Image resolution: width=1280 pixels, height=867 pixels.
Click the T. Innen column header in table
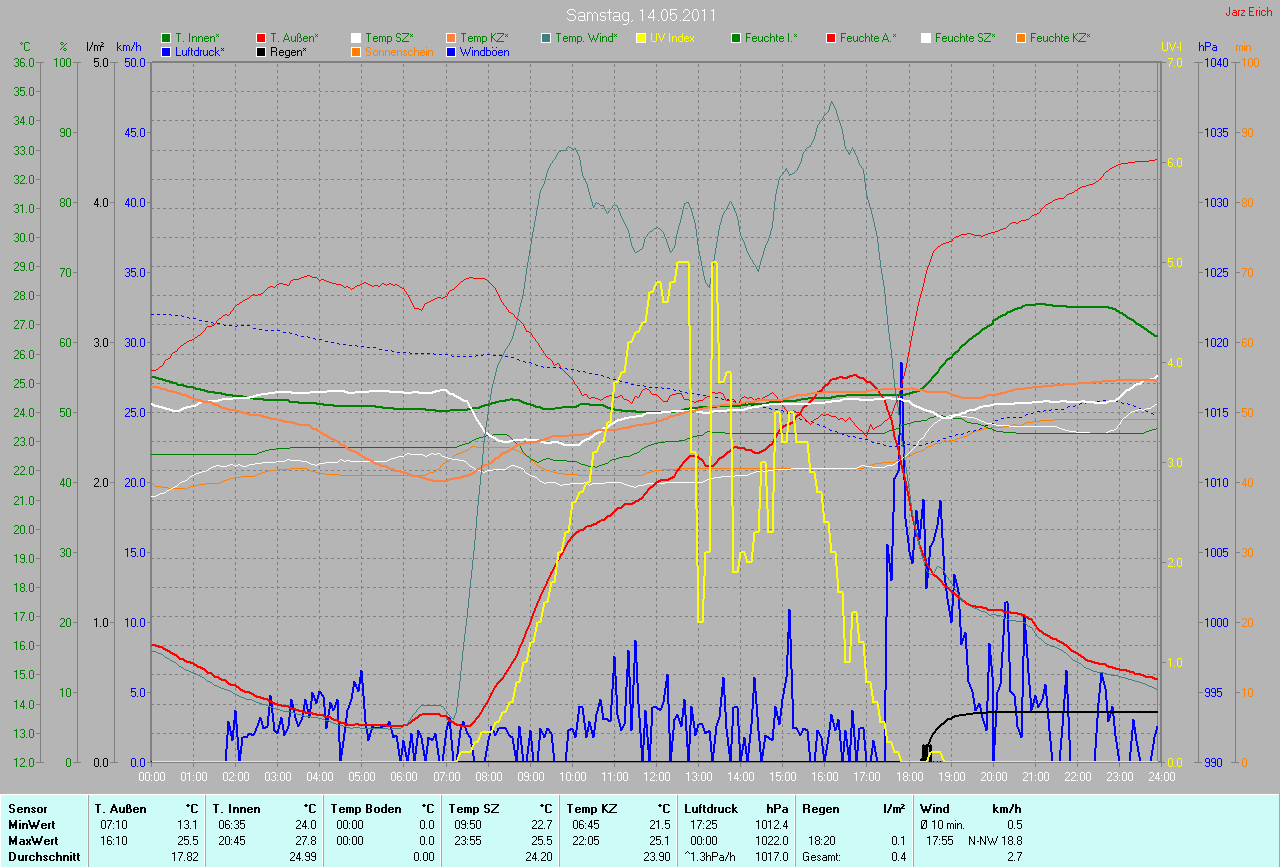[x=236, y=809]
